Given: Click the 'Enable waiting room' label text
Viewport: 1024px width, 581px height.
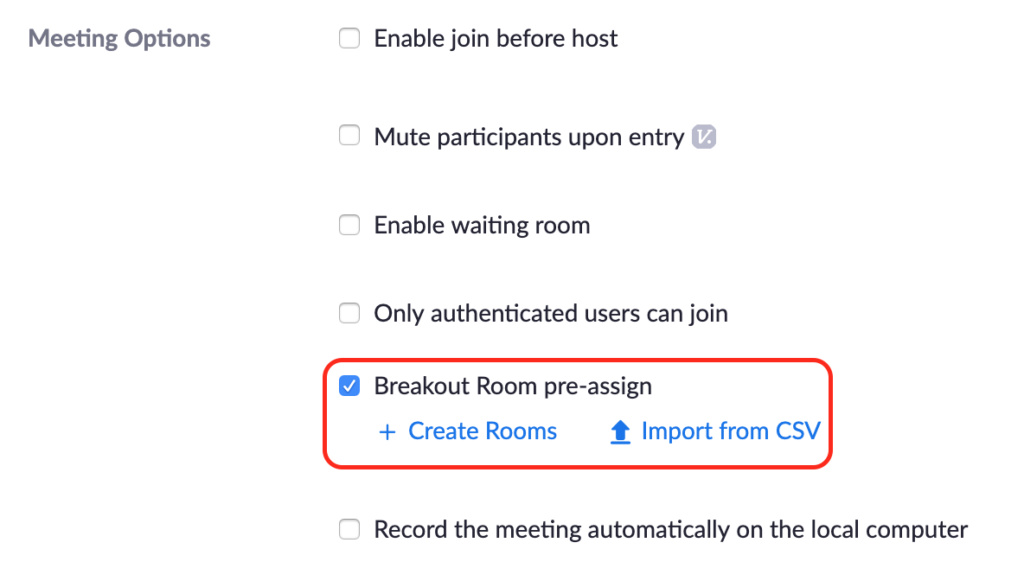Looking at the screenshot, I should tap(482, 226).
